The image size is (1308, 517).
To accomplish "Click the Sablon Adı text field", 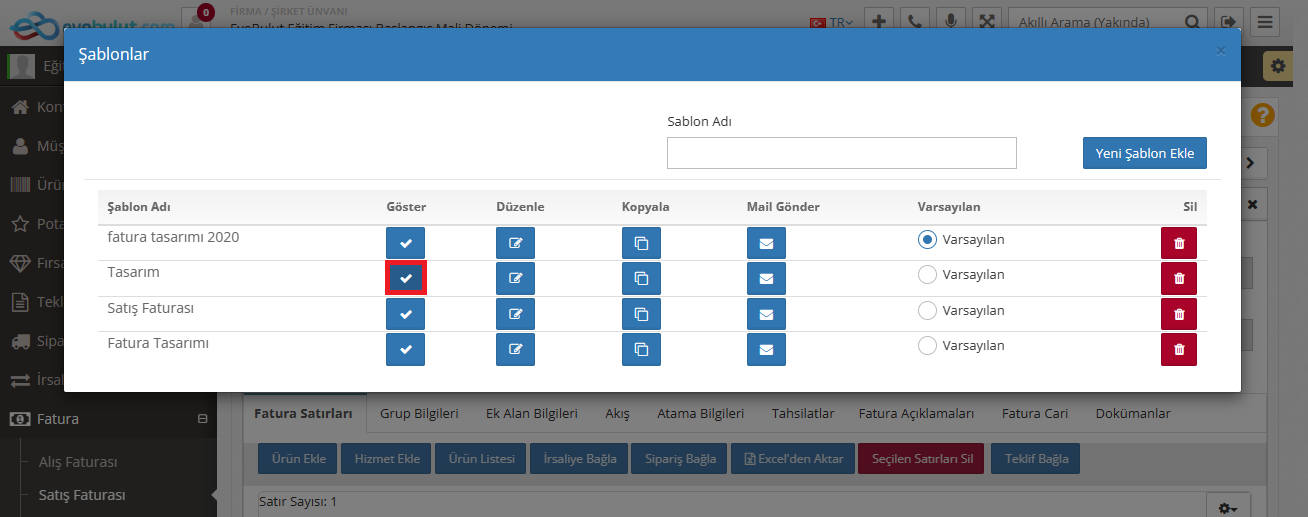I will click(x=841, y=153).
